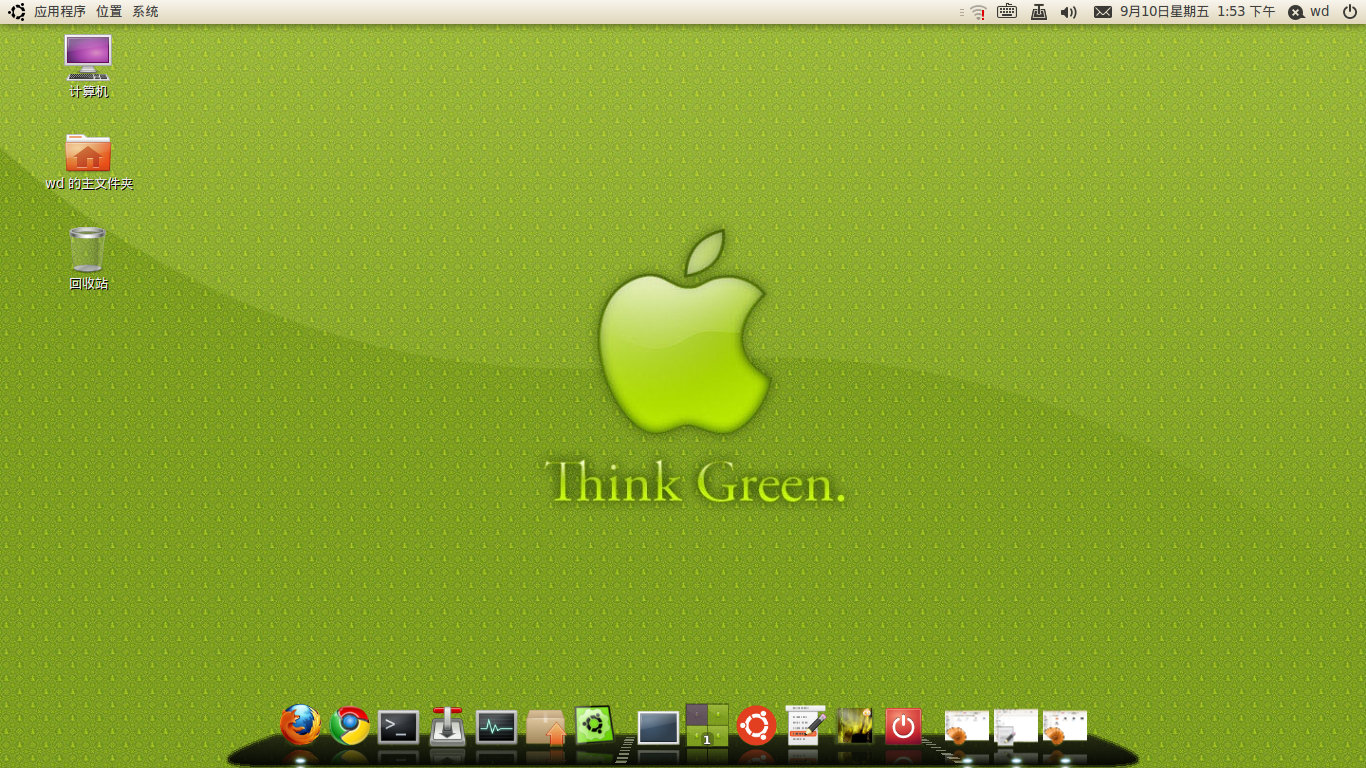
Task: Click the power session icon in top panel
Action: pyautogui.click(x=1350, y=12)
